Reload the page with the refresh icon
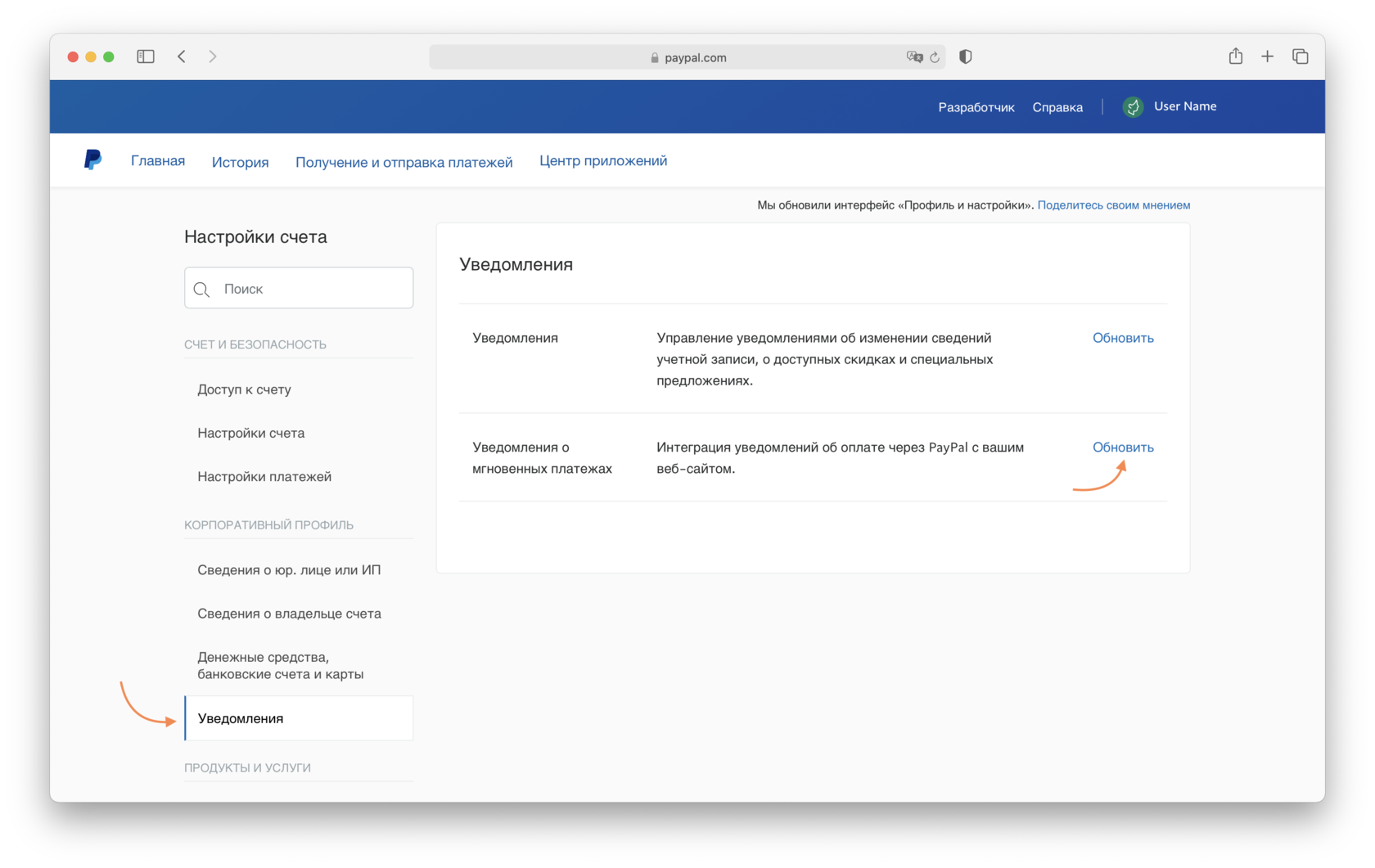The image size is (1375, 868). tap(935, 57)
